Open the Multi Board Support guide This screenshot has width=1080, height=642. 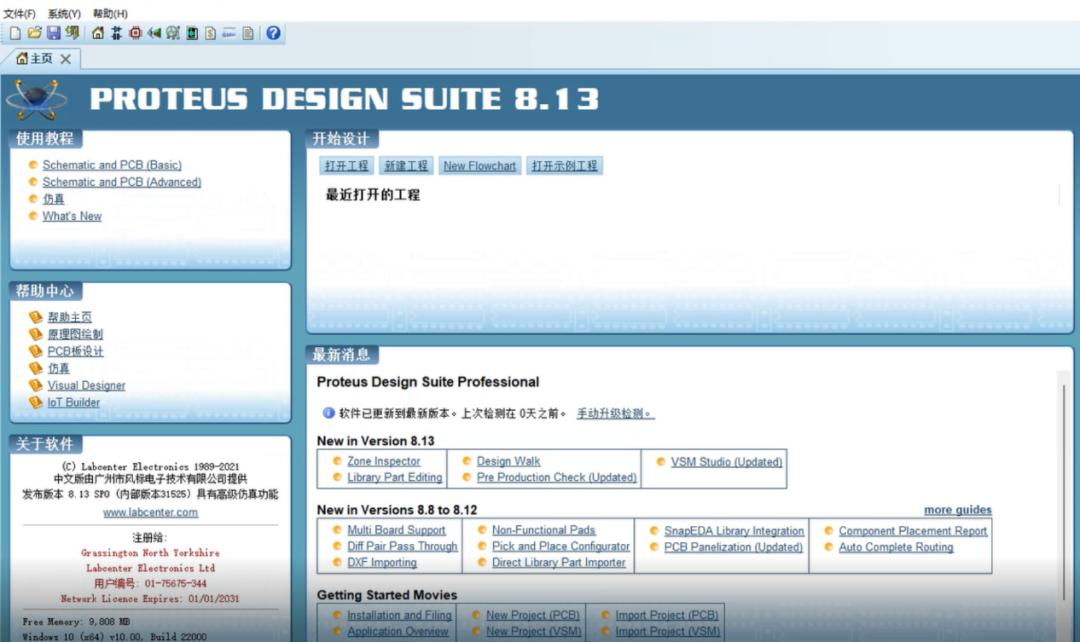pos(397,530)
